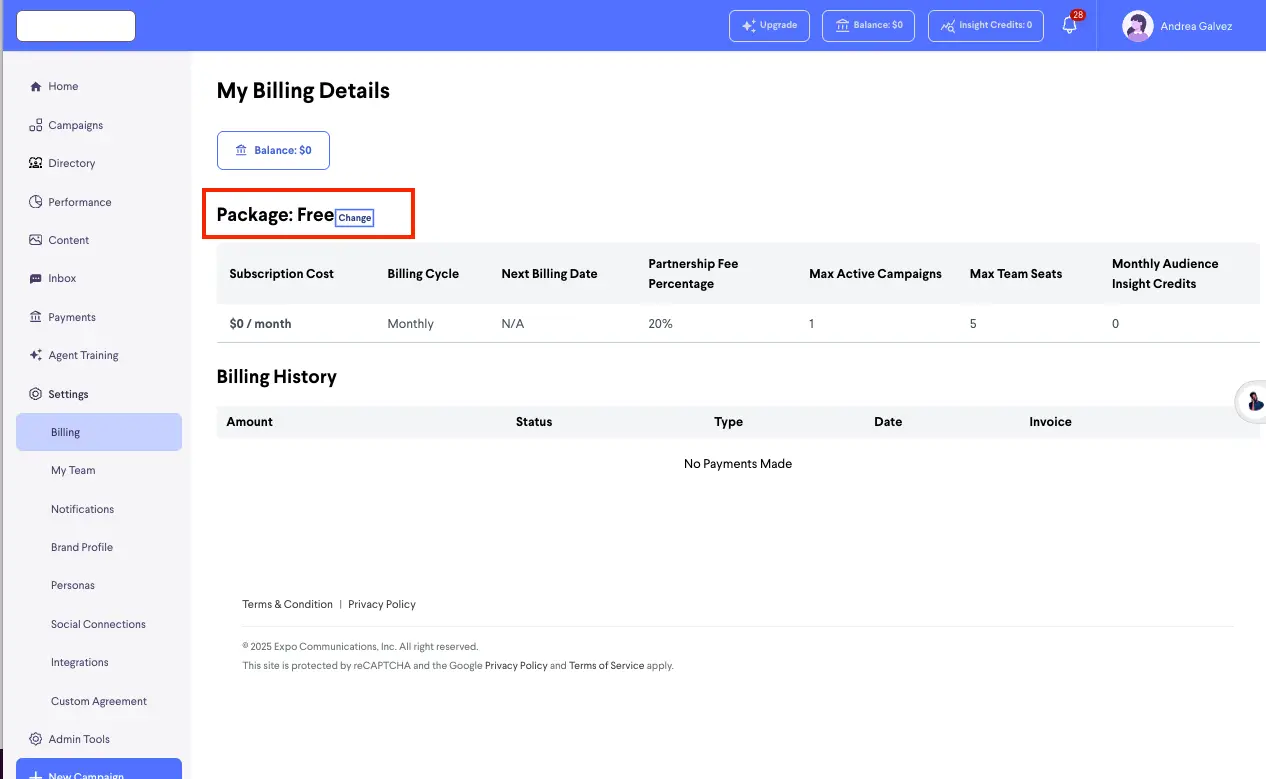
Task: Open Notifications settings item
Action: coord(82,509)
